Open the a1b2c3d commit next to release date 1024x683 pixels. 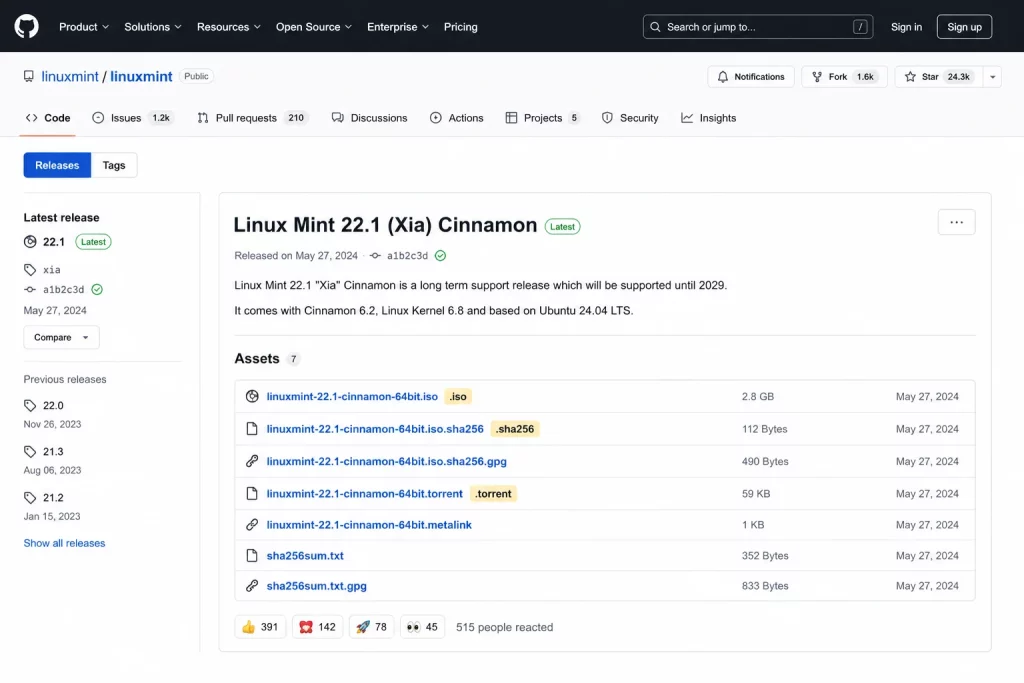tap(407, 255)
